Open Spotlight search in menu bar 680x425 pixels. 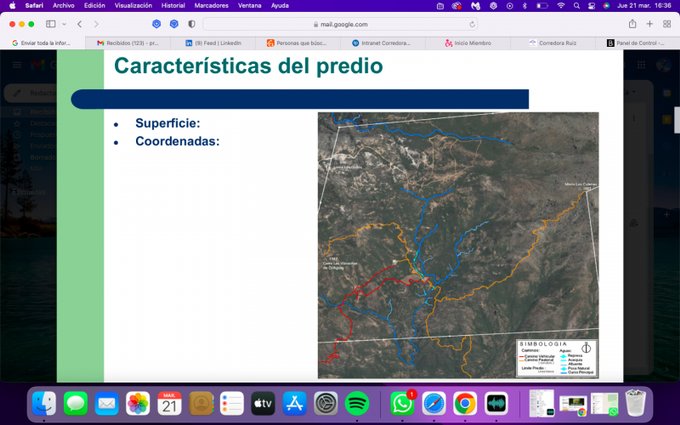pyautogui.click(x=576, y=6)
